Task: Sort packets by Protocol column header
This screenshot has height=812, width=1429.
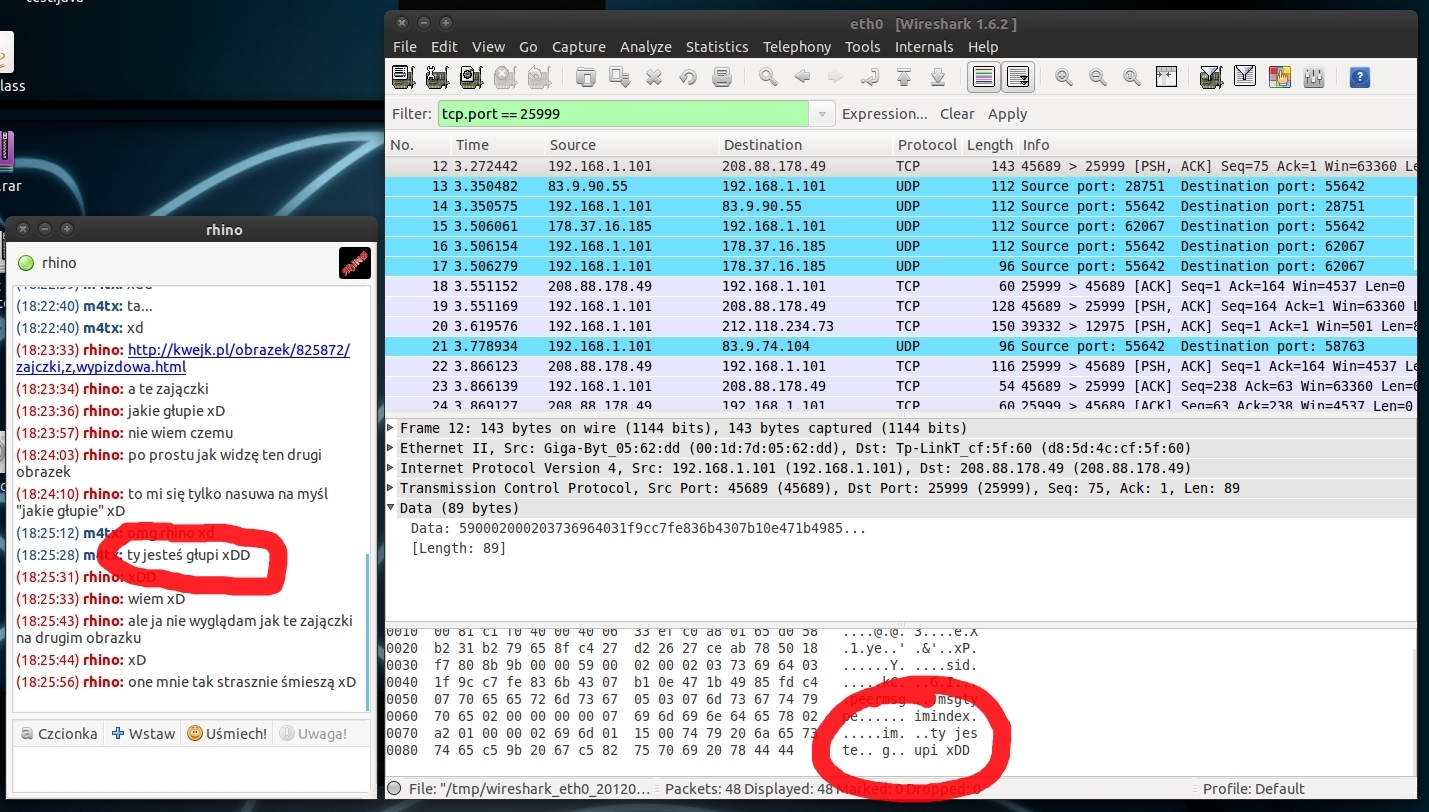Action: (x=927, y=145)
